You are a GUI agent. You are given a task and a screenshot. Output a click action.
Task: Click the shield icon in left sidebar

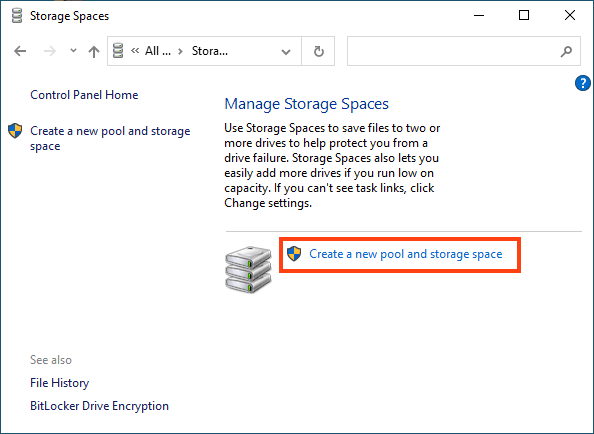pyautogui.click(x=15, y=131)
